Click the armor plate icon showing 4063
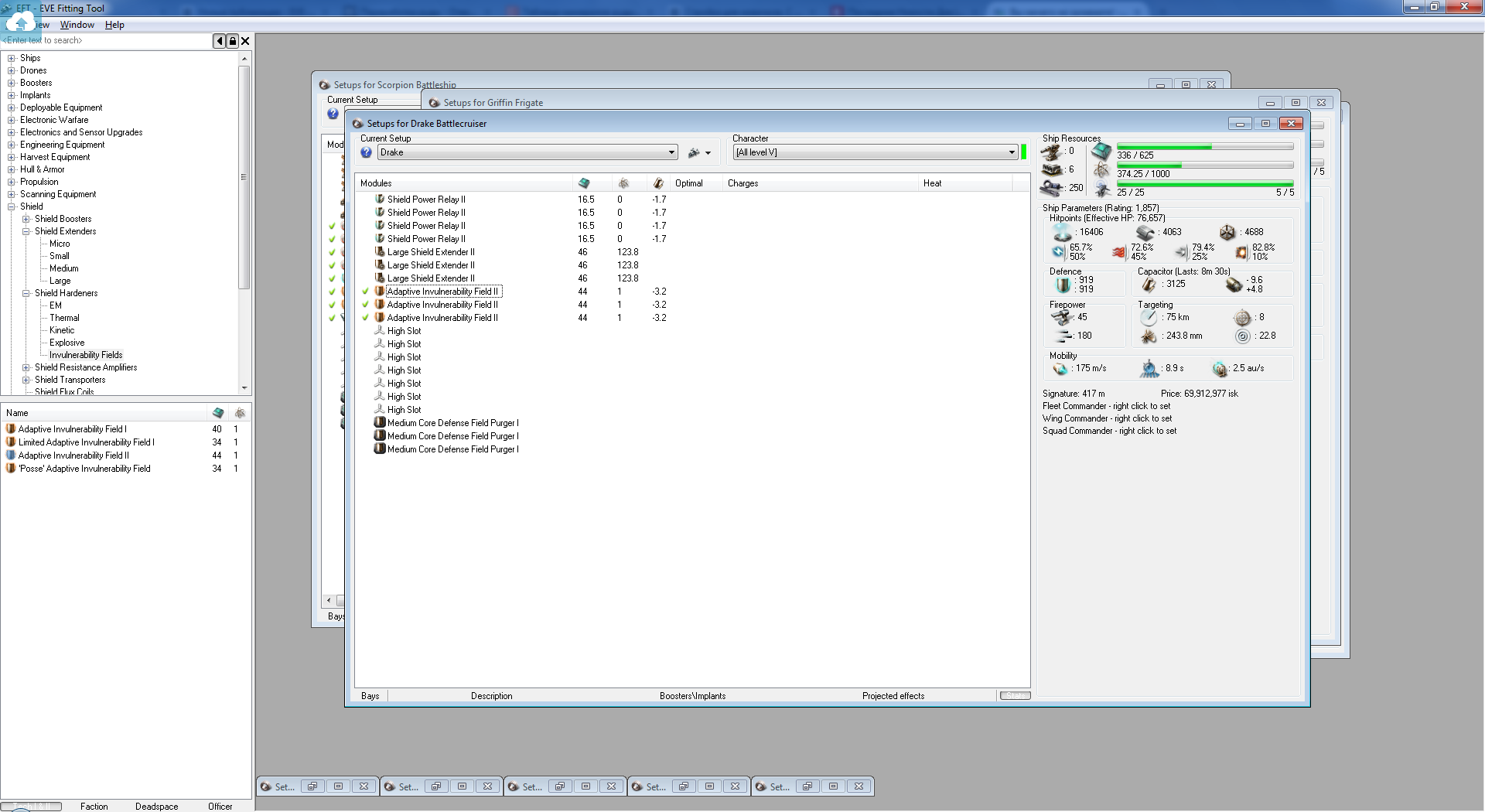This screenshot has width=1485, height=812. [x=1145, y=232]
